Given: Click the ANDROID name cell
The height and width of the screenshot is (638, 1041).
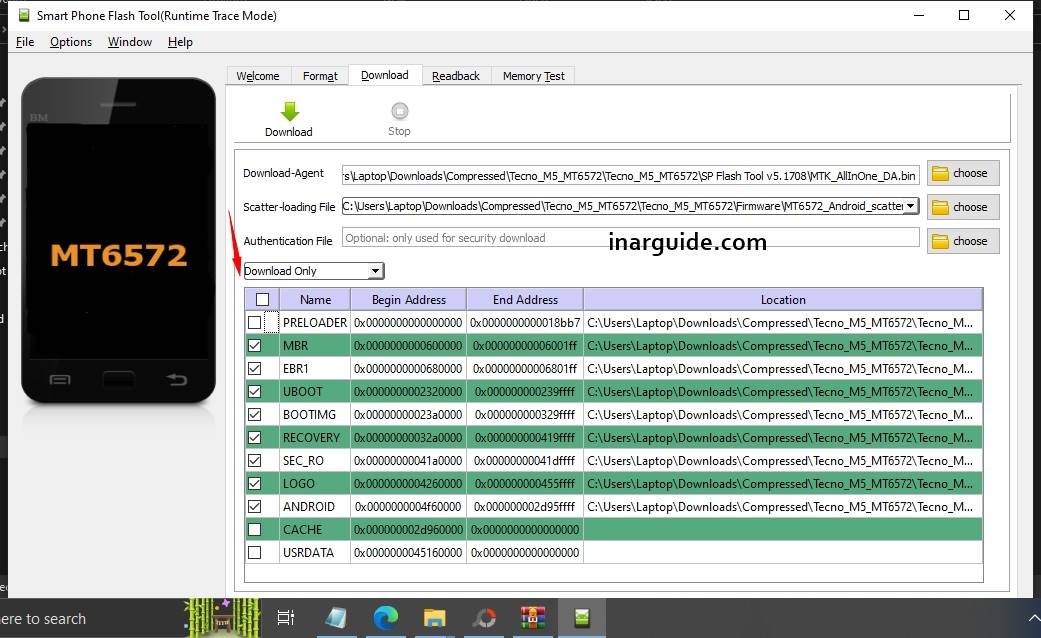Looking at the screenshot, I should [x=315, y=507].
